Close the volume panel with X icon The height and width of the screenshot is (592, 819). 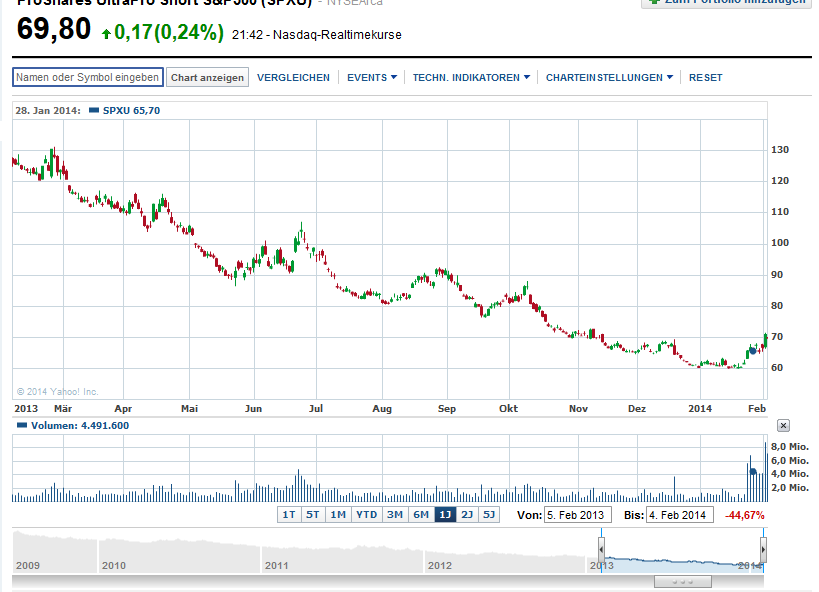[x=783, y=425]
